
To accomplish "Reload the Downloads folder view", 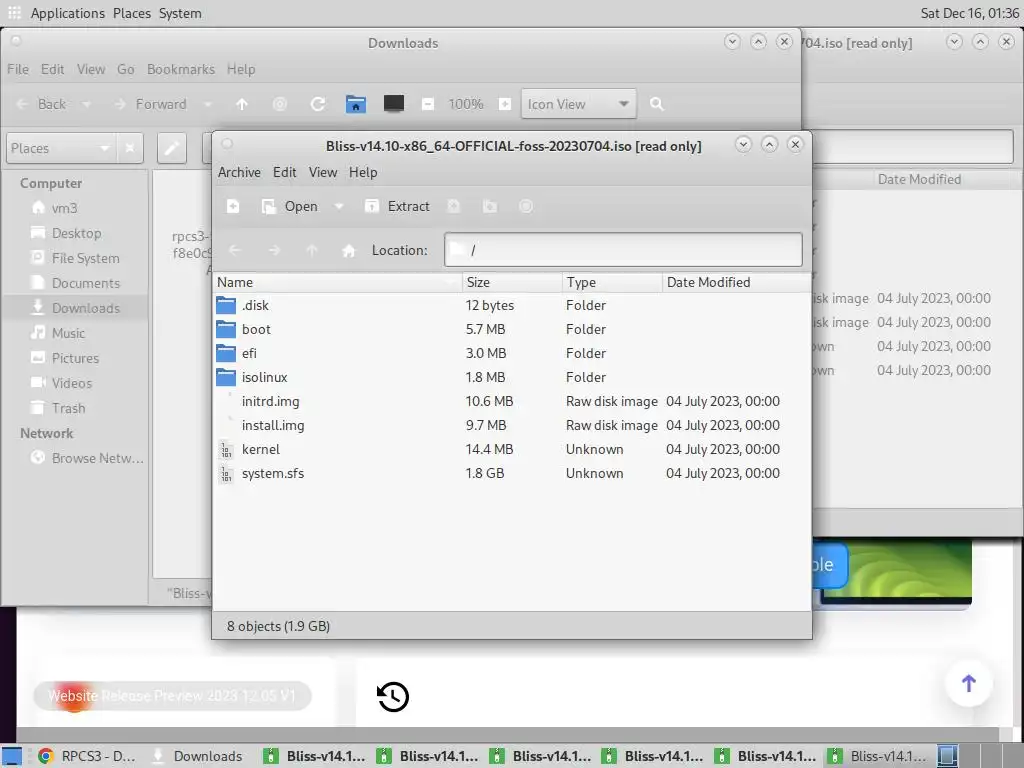I will [x=318, y=104].
